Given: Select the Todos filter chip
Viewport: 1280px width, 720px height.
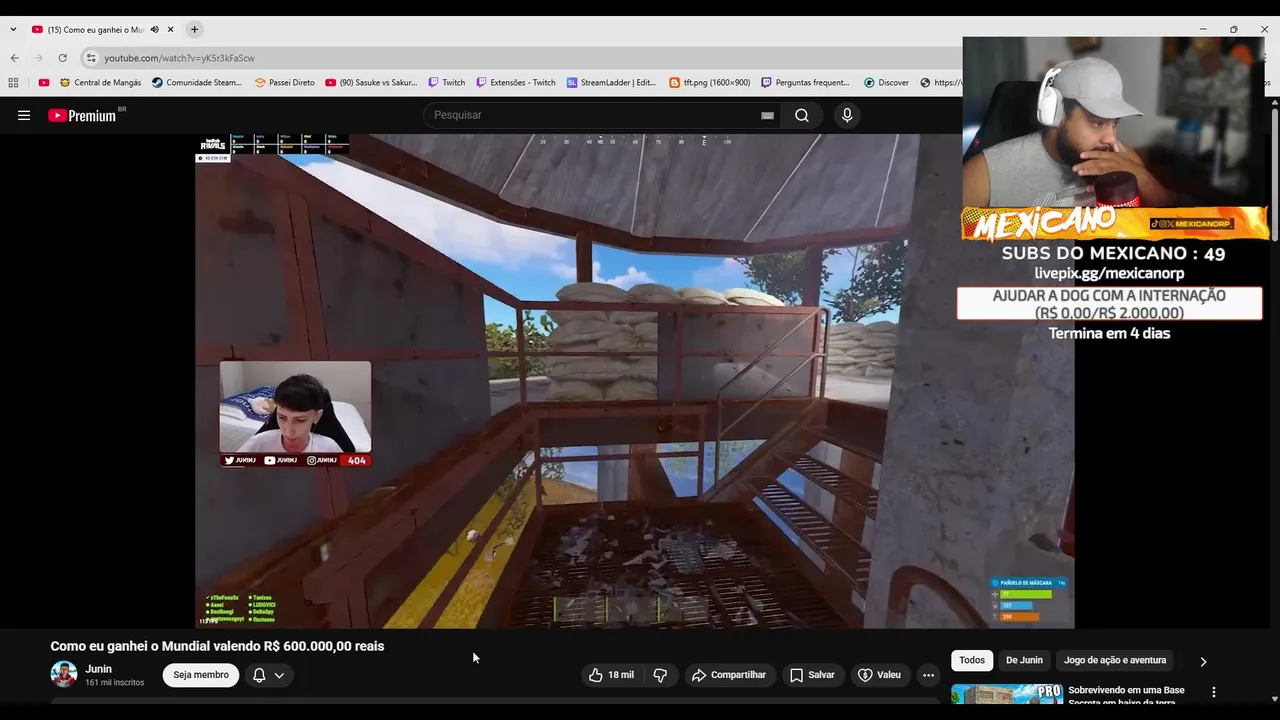Looking at the screenshot, I should 972,660.
